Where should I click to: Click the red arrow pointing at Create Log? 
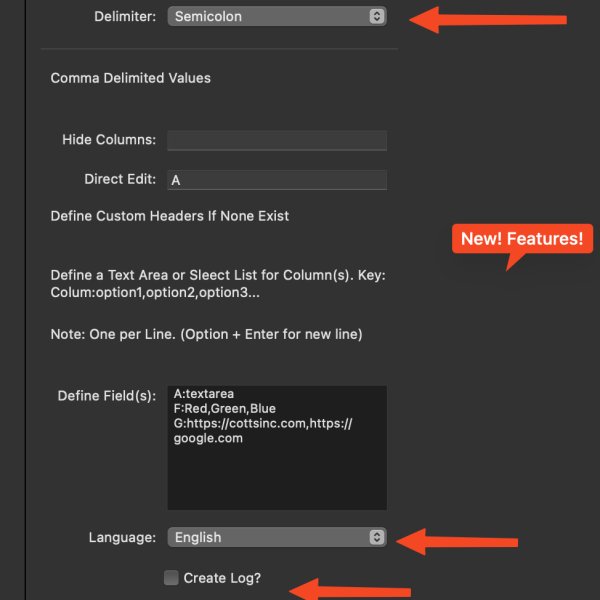click(x=350, y=590)
